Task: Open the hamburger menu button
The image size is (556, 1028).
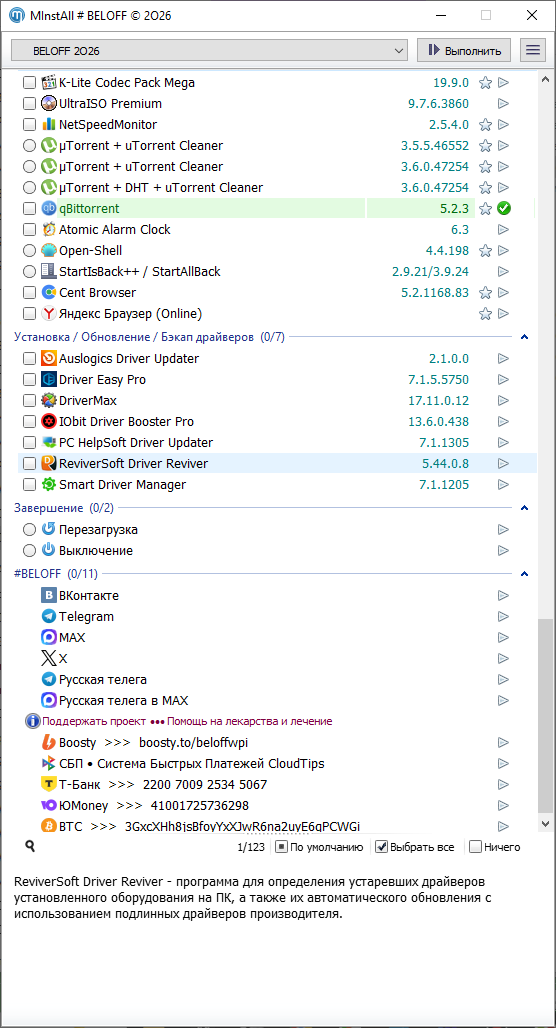Action: coord(533,50)
